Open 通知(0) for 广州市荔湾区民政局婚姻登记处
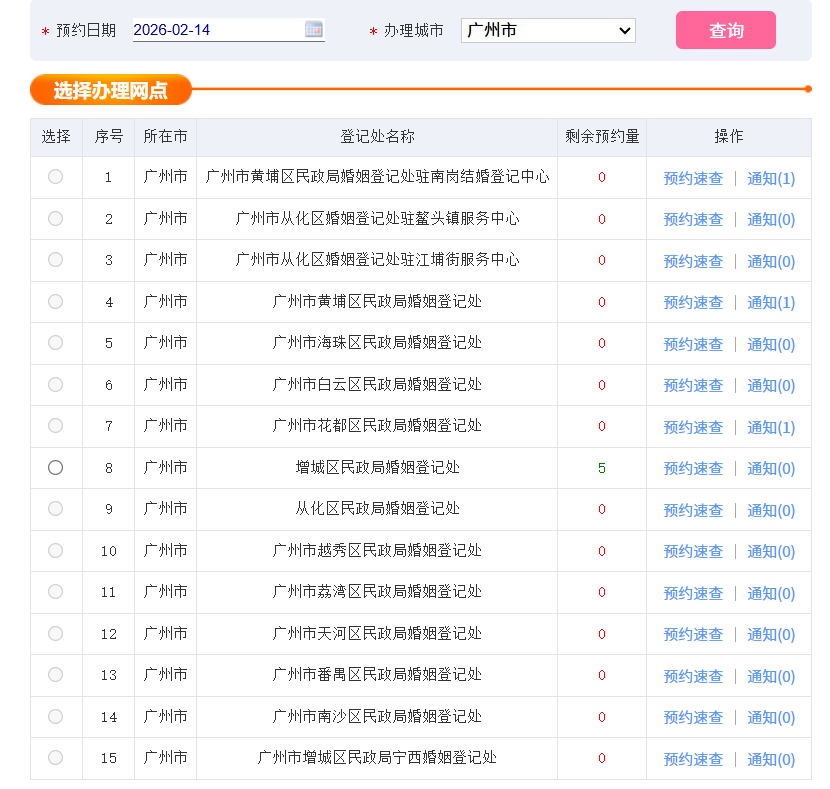This screenshot has width=830, height=789. tap(770, 592)
